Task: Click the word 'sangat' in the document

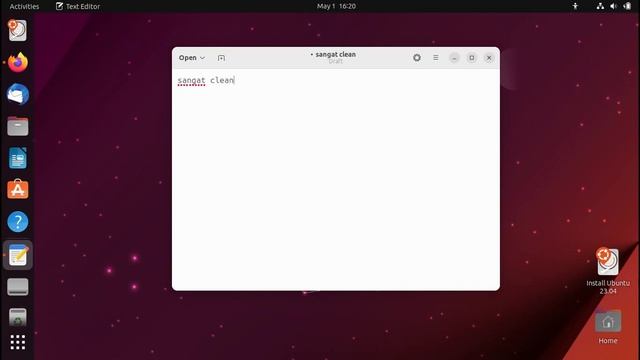Action: coord(191,80)
